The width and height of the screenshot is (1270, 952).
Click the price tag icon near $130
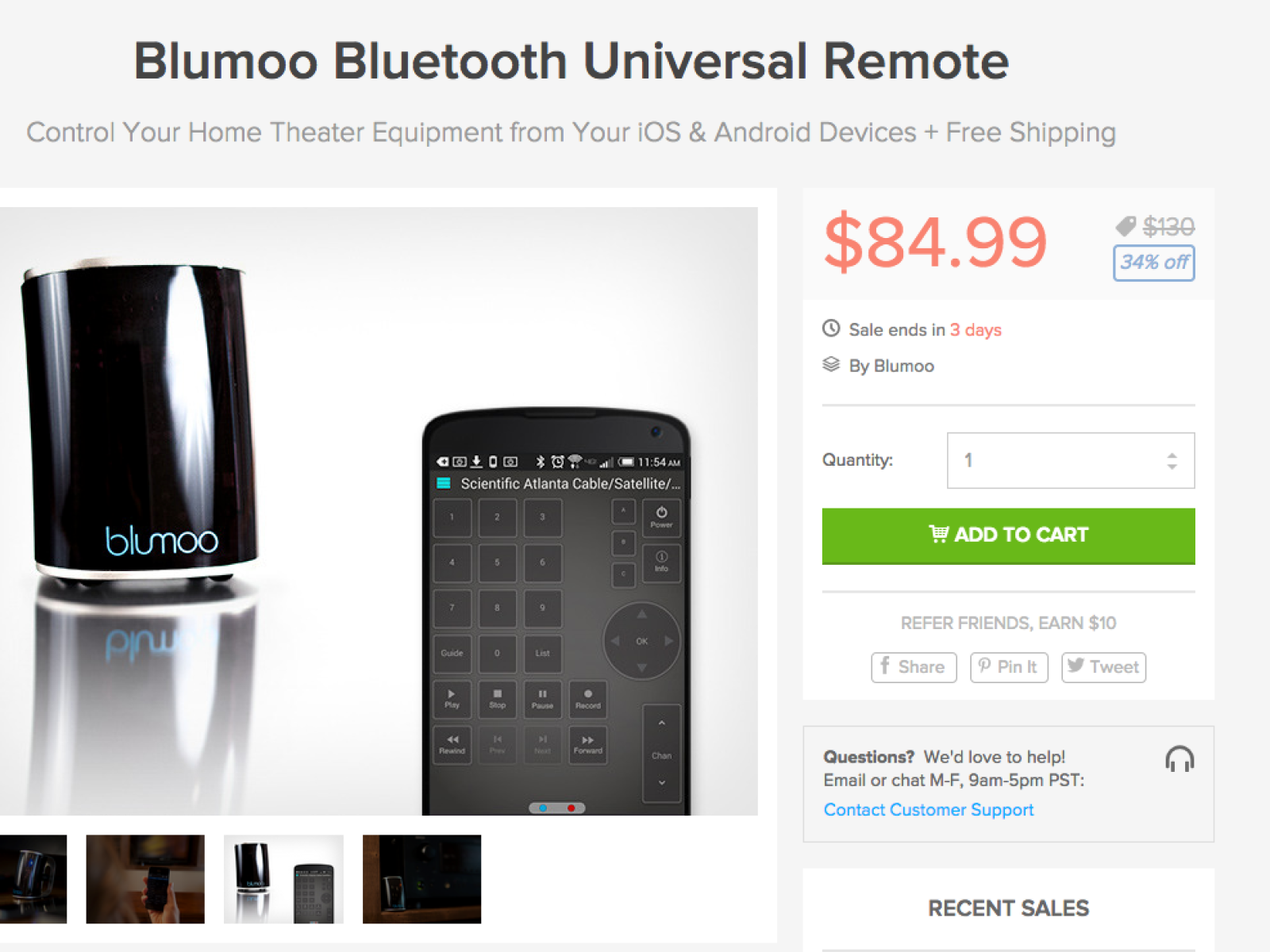[1126, 227]
